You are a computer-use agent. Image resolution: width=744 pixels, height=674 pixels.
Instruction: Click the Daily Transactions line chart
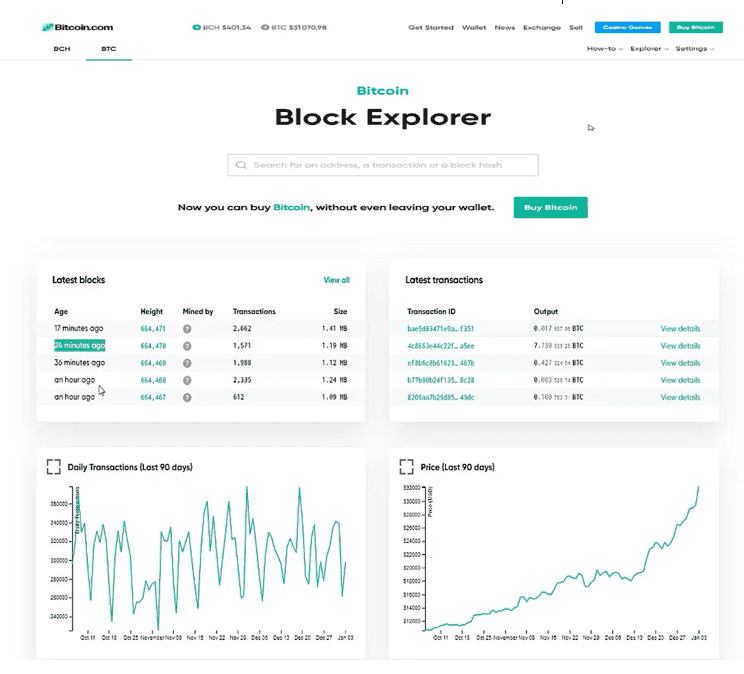coord(209,558)
